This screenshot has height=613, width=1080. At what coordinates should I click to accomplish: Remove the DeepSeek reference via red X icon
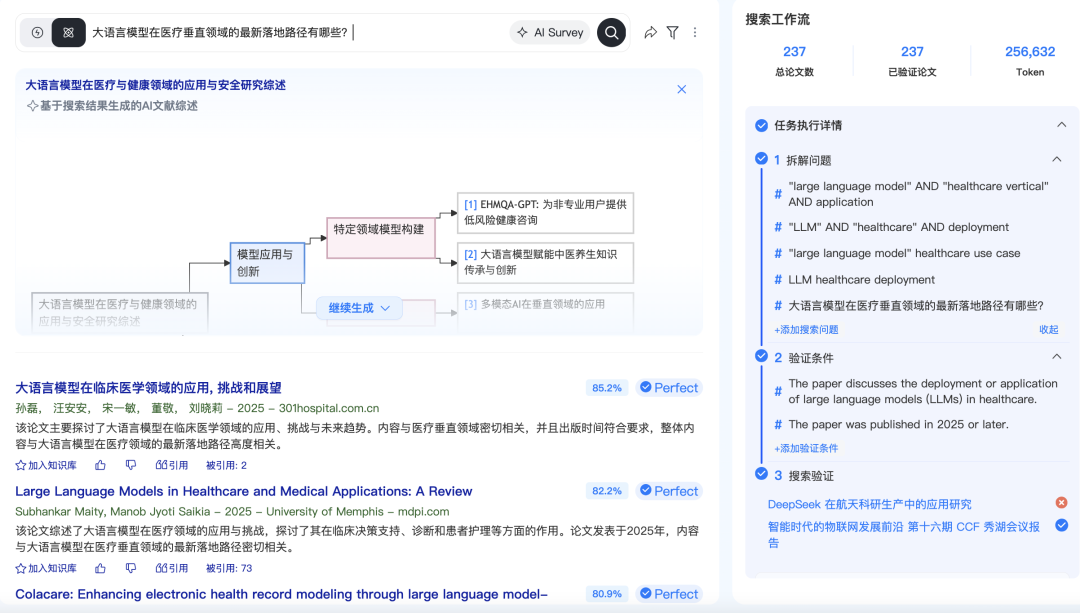coord(1063,503)
